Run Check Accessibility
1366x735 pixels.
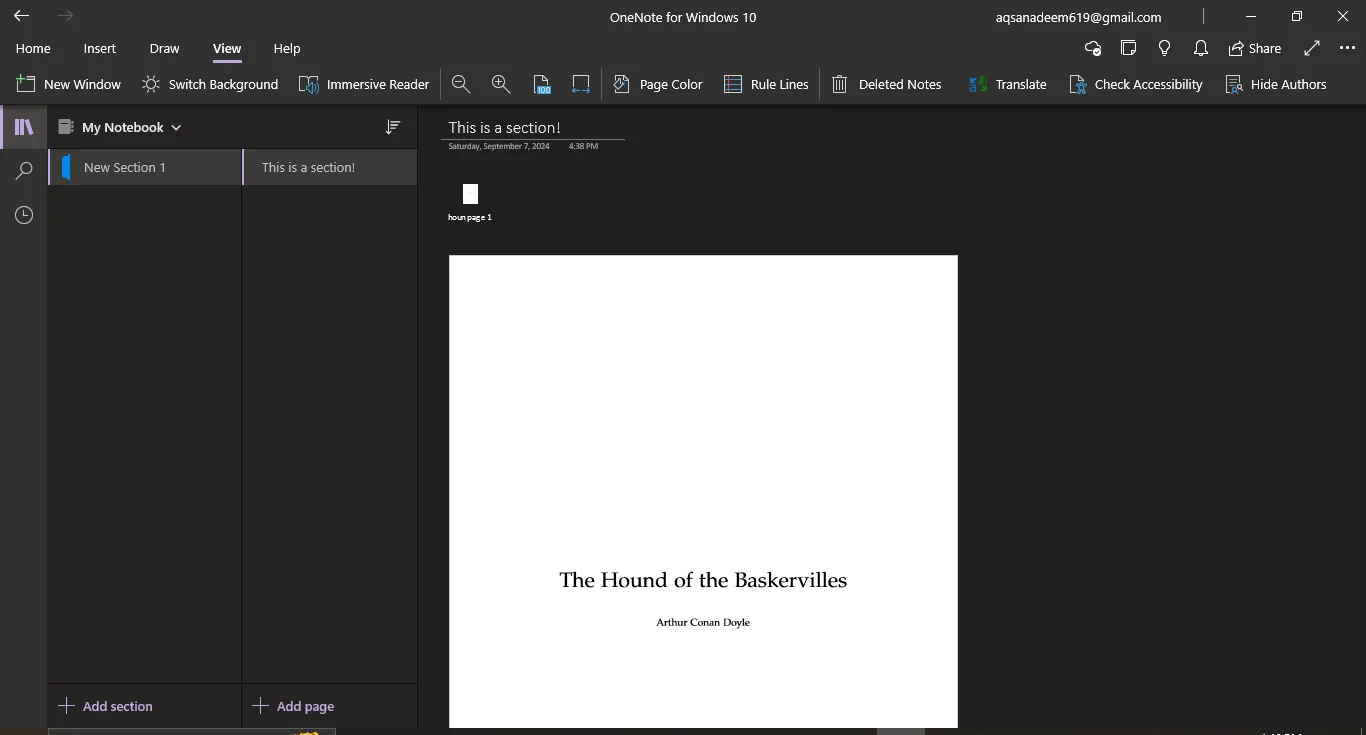[x=1136, y=84]
